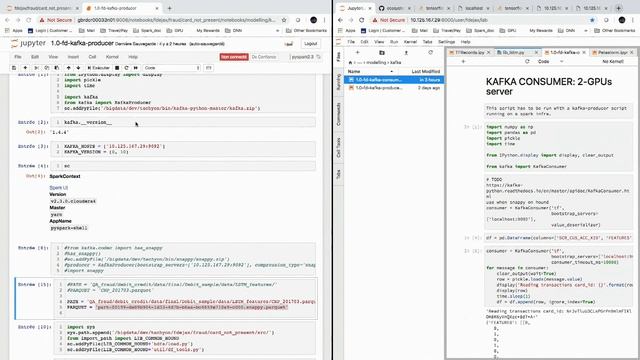Switch to the localhost tab in right browser
Screen dimensions: 640x360
(472, 8)
